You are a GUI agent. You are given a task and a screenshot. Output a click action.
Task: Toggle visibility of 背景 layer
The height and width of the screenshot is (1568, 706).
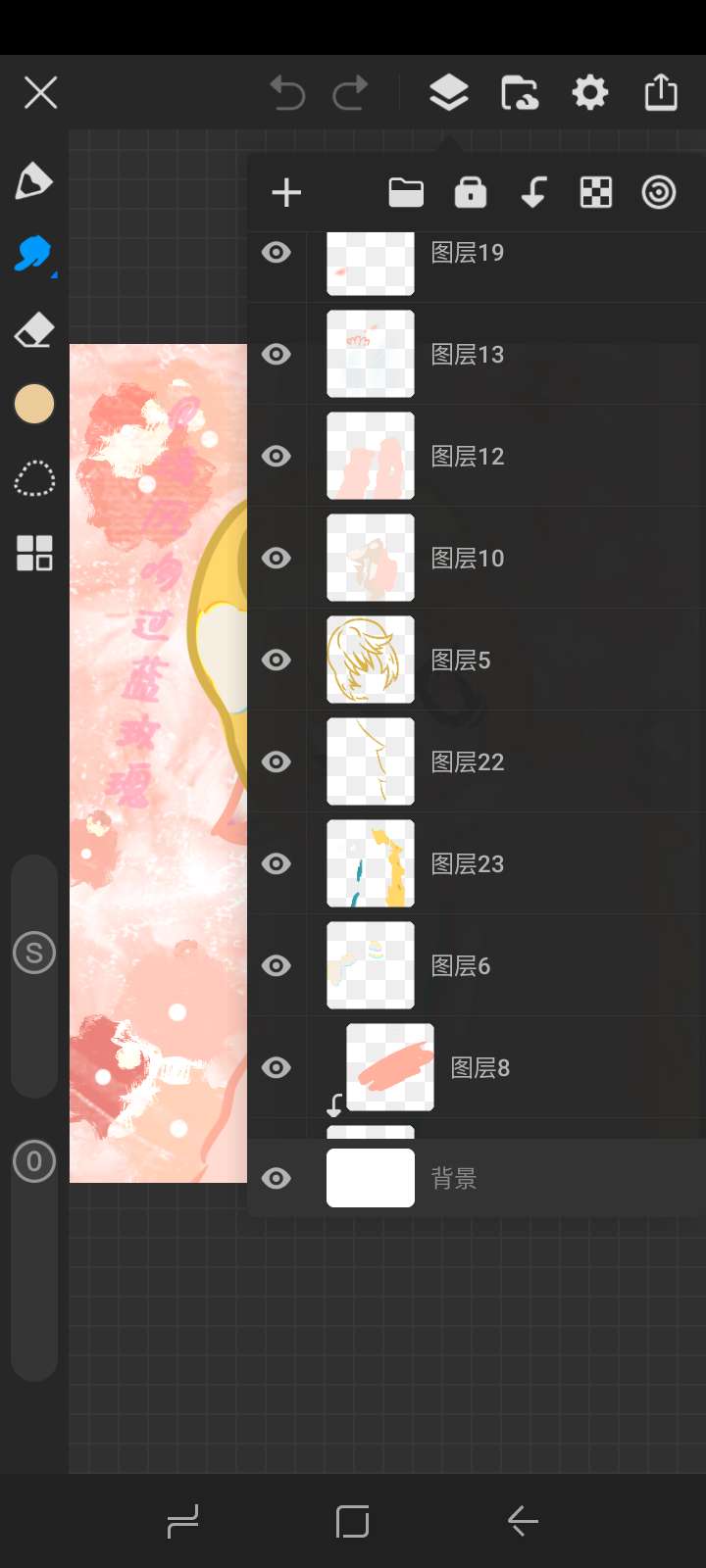[277, 1178]
